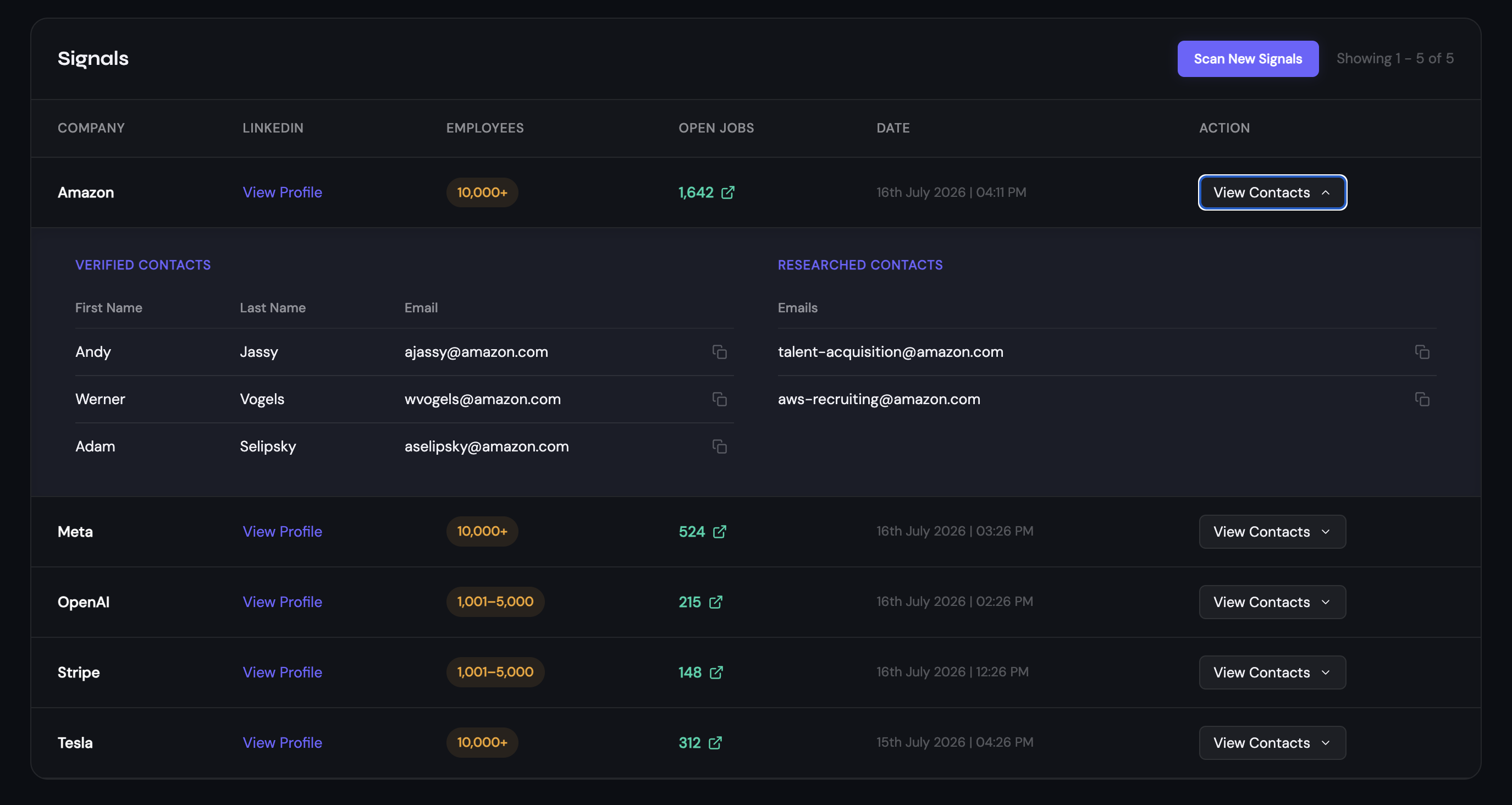
Task: Select the OpenAI company name
Action: point(84,602)
